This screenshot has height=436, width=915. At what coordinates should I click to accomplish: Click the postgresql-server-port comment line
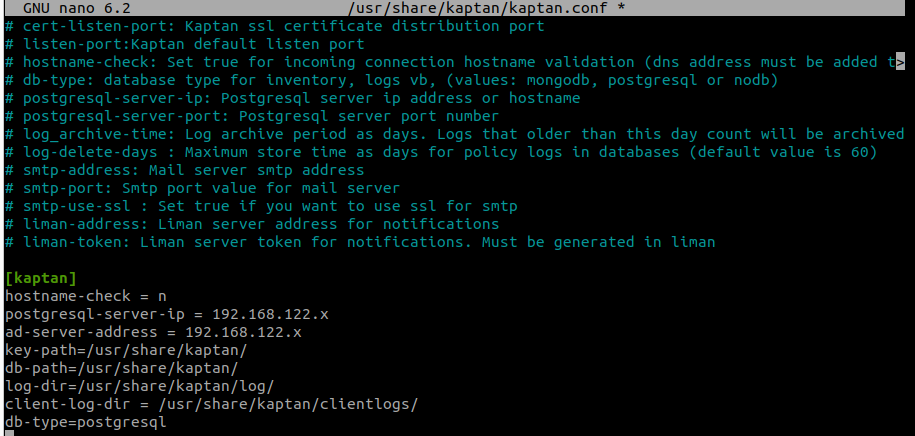point(252,116)
